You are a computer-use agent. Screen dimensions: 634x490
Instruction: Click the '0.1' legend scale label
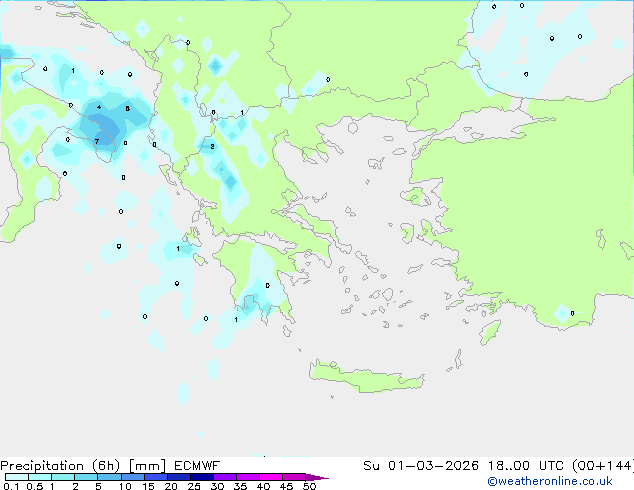tap(11, 486)
